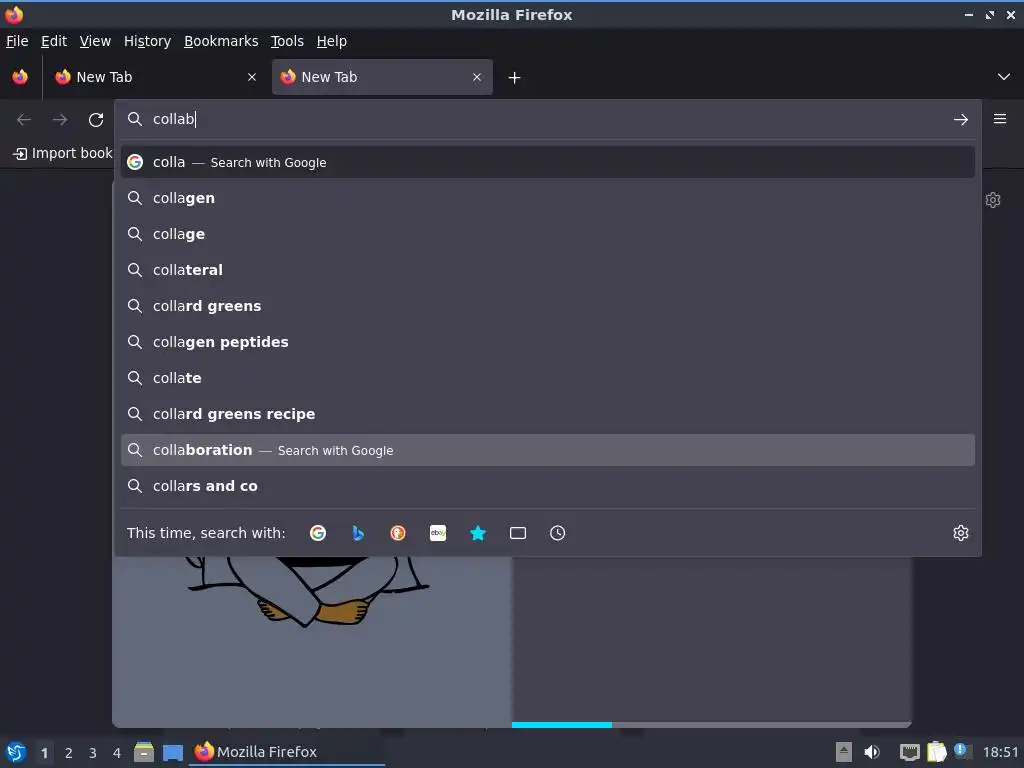Image resolution: width=1024 pixels, height=768 pixels.
Task: Open the taskbar start menu icon
Action: [16, 752]
